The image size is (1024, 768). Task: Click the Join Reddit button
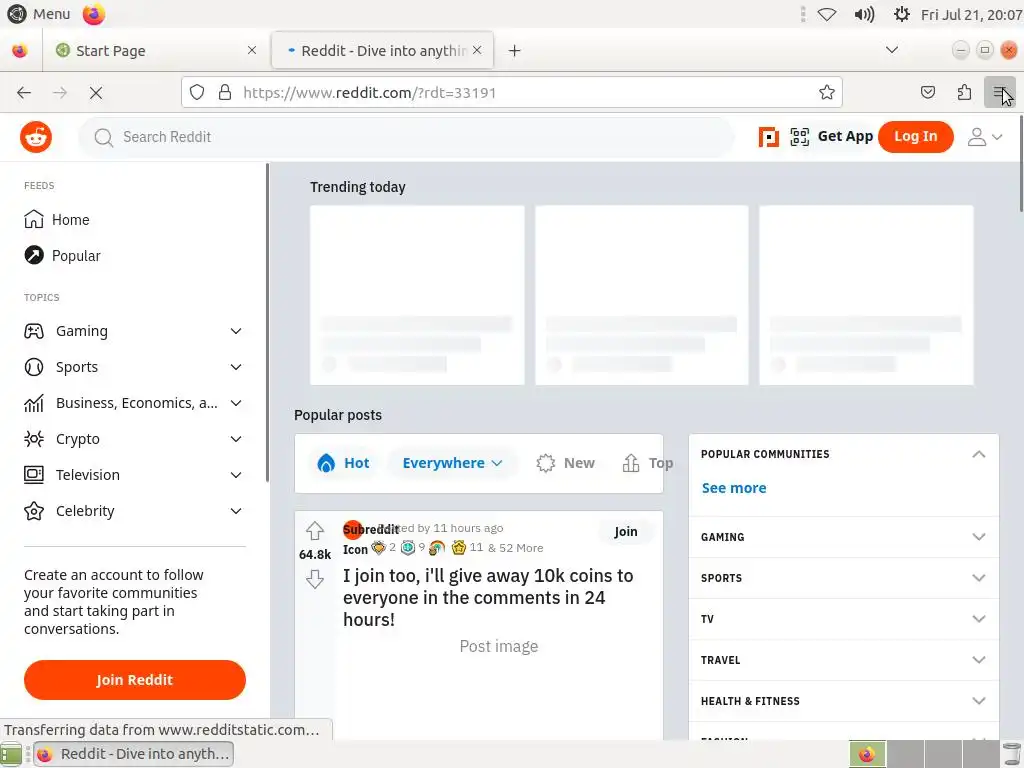coord(135,680)
